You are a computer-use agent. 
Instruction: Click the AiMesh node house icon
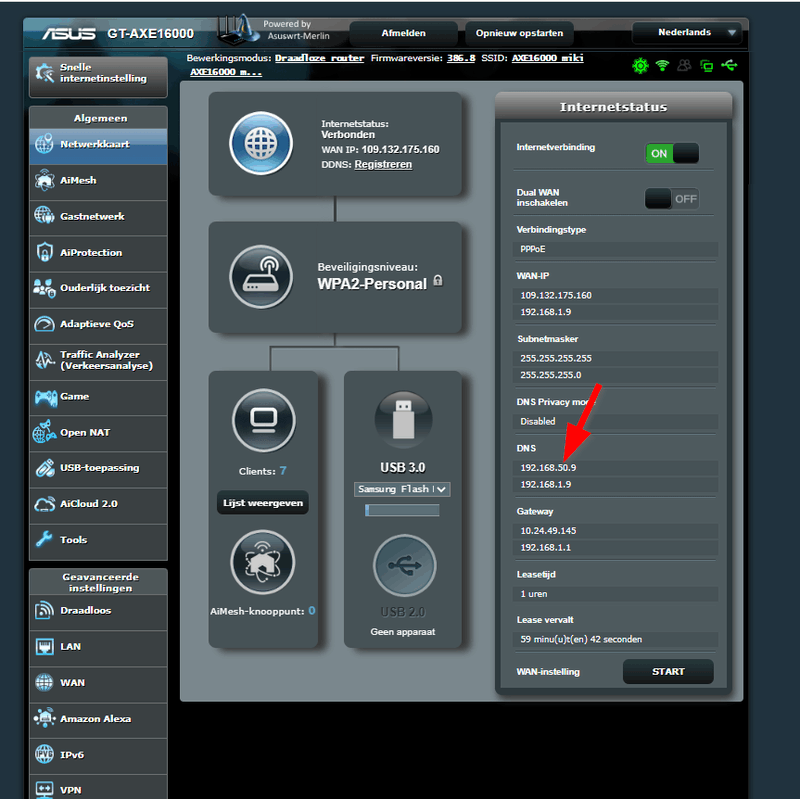pos(263,562)
